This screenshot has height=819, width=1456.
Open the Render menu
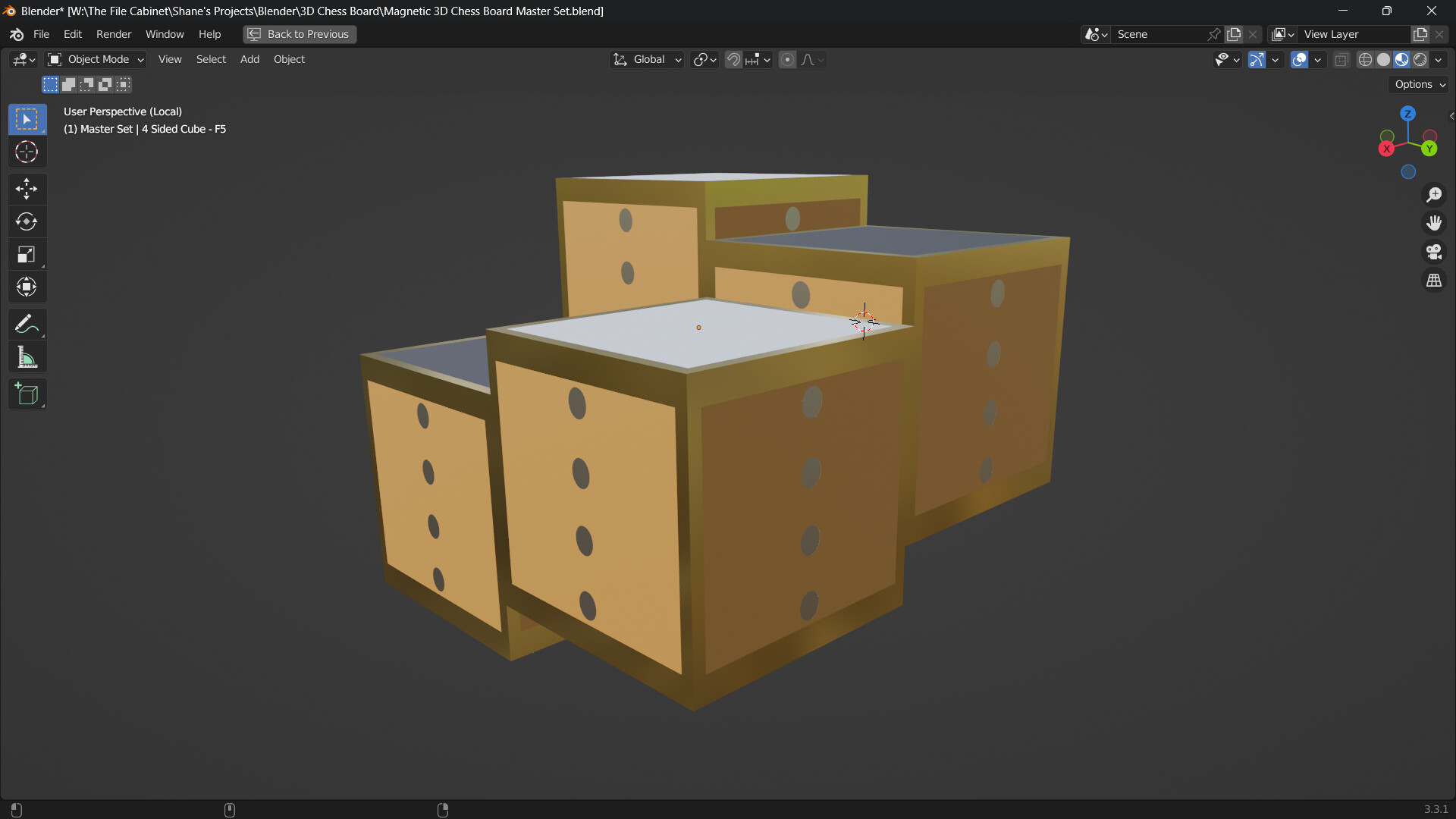coord(114,34)
